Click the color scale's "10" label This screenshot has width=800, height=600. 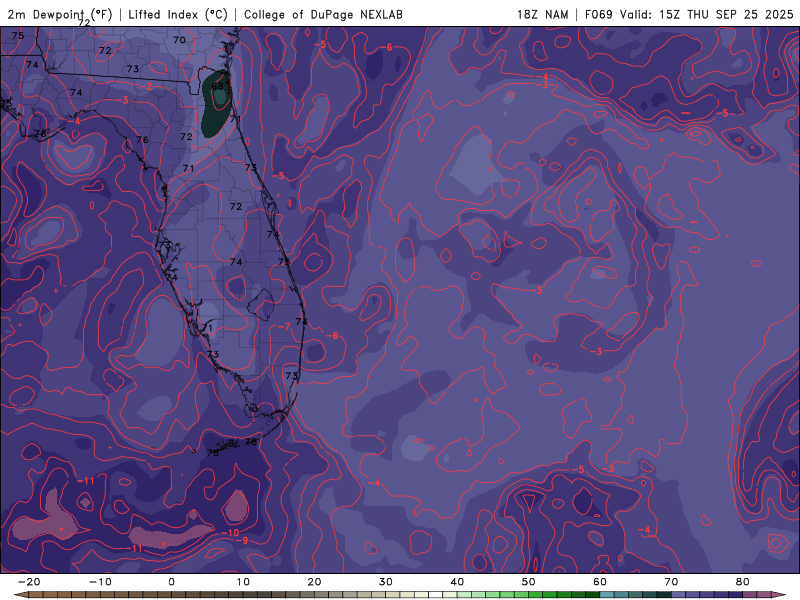click(x=243, y=582)
